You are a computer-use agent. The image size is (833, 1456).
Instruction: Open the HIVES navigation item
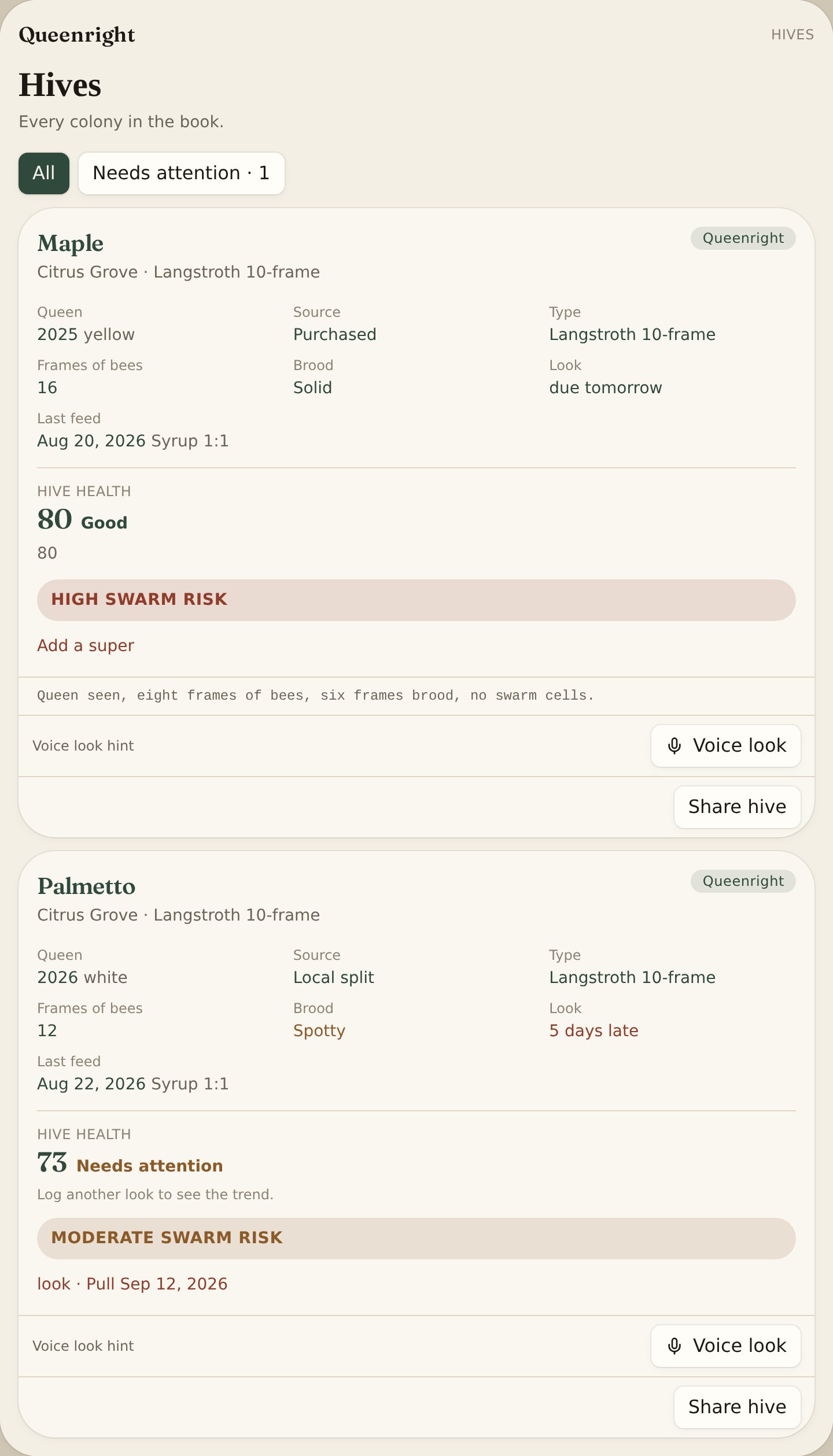[x=792, y=35]
